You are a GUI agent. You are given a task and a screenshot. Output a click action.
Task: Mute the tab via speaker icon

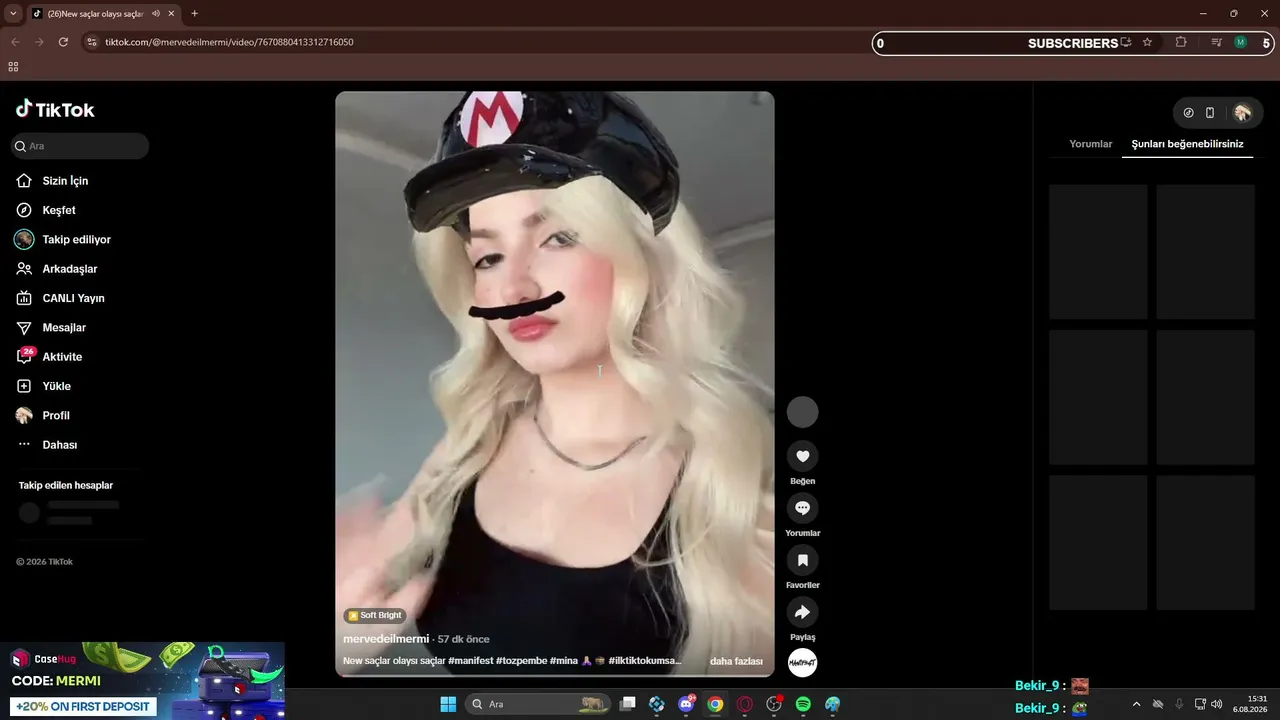156,14
